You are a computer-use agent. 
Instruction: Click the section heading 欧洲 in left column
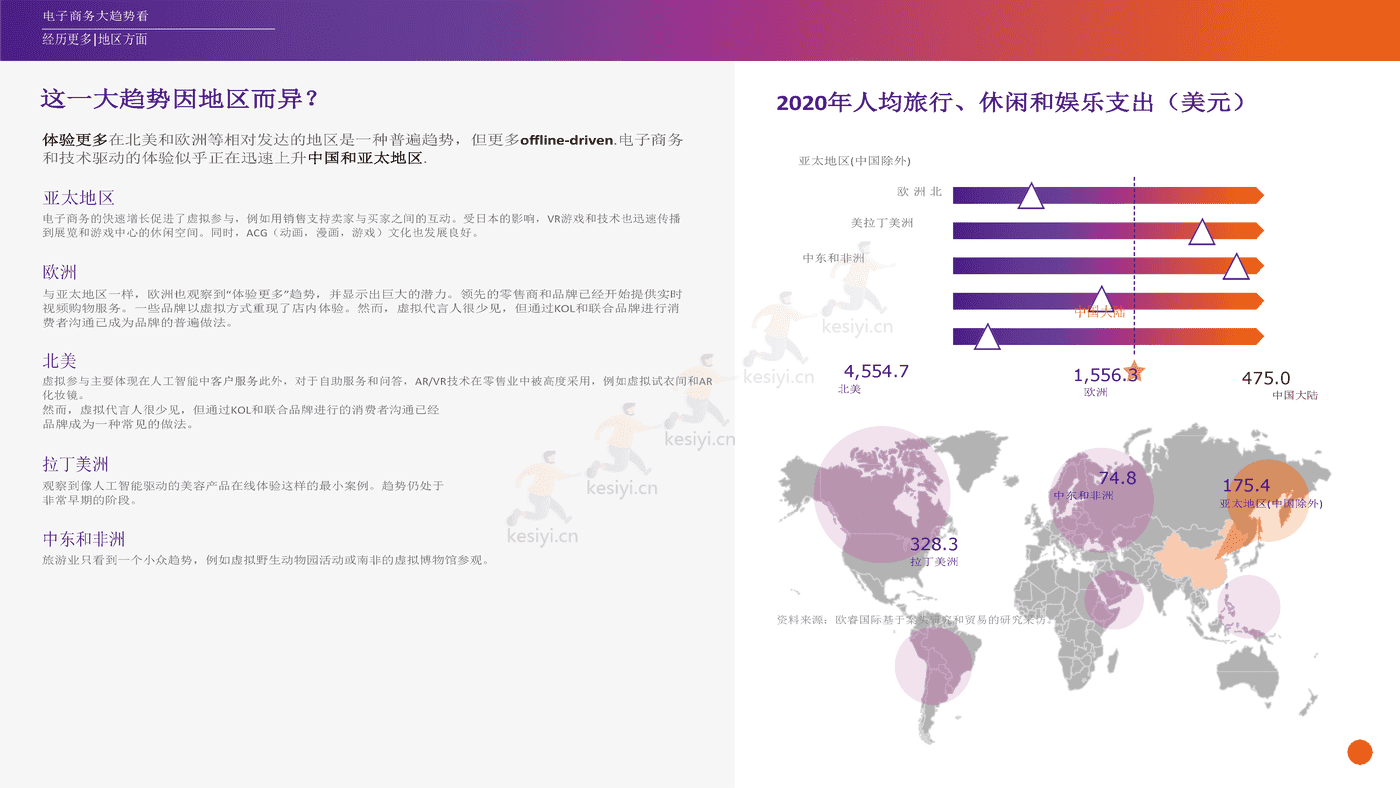click(60, 272)
